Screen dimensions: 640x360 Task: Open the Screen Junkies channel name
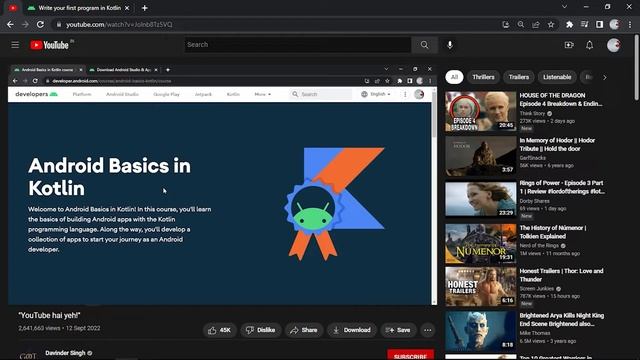537,289
